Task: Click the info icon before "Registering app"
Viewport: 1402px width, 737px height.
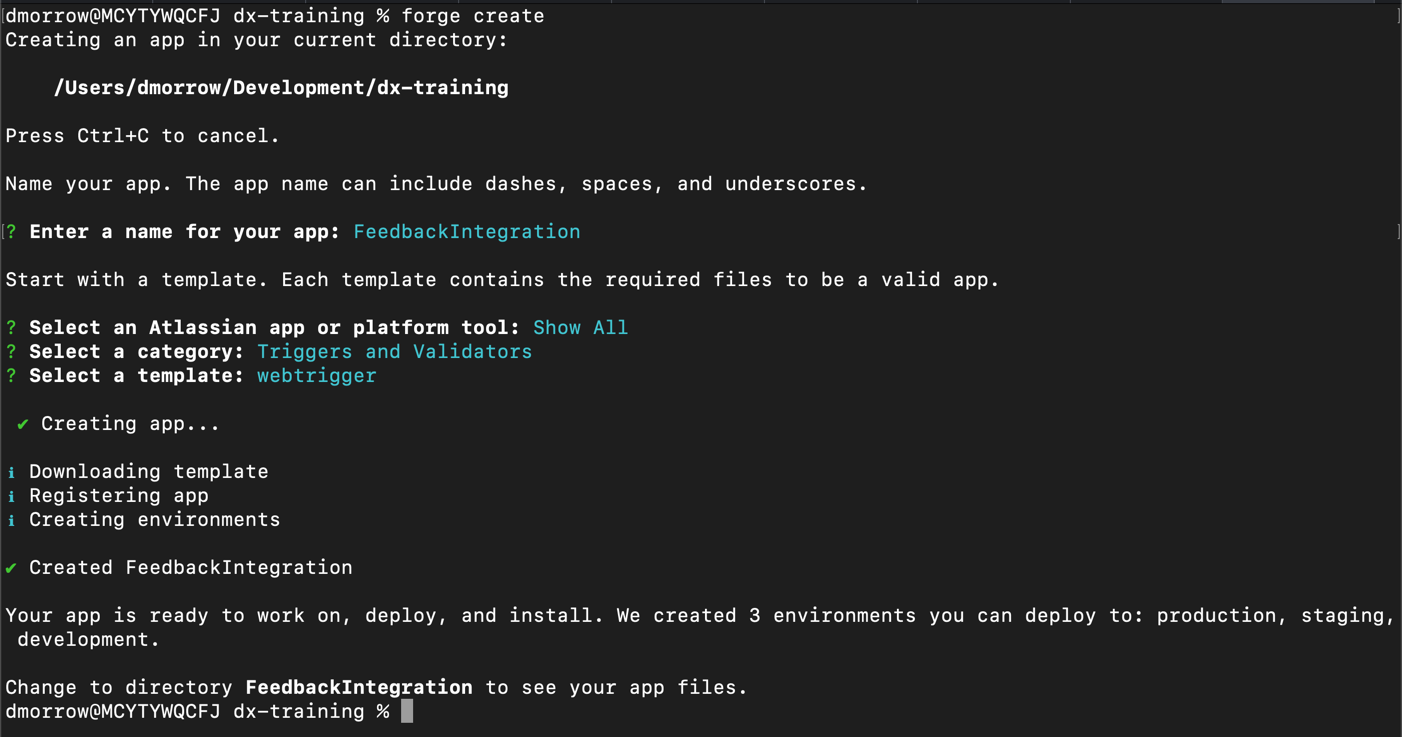Action: pos(11,495)
